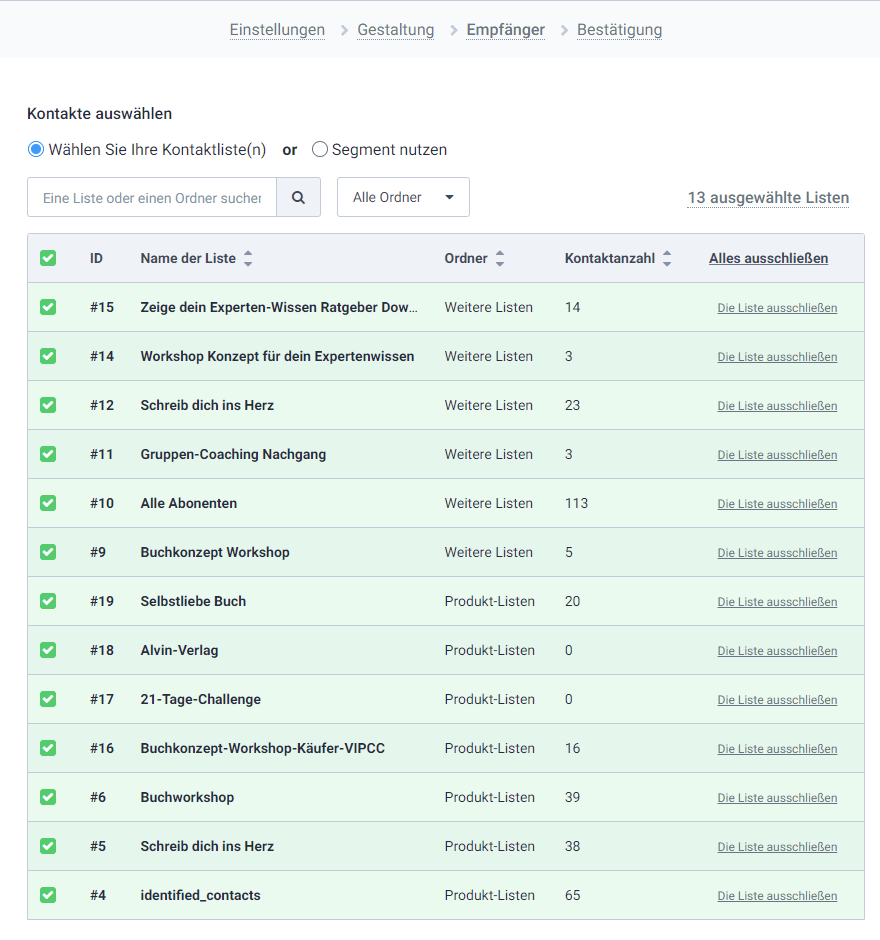Focus the list or folder search field
The image size is (880, 940).
point(152,198)
